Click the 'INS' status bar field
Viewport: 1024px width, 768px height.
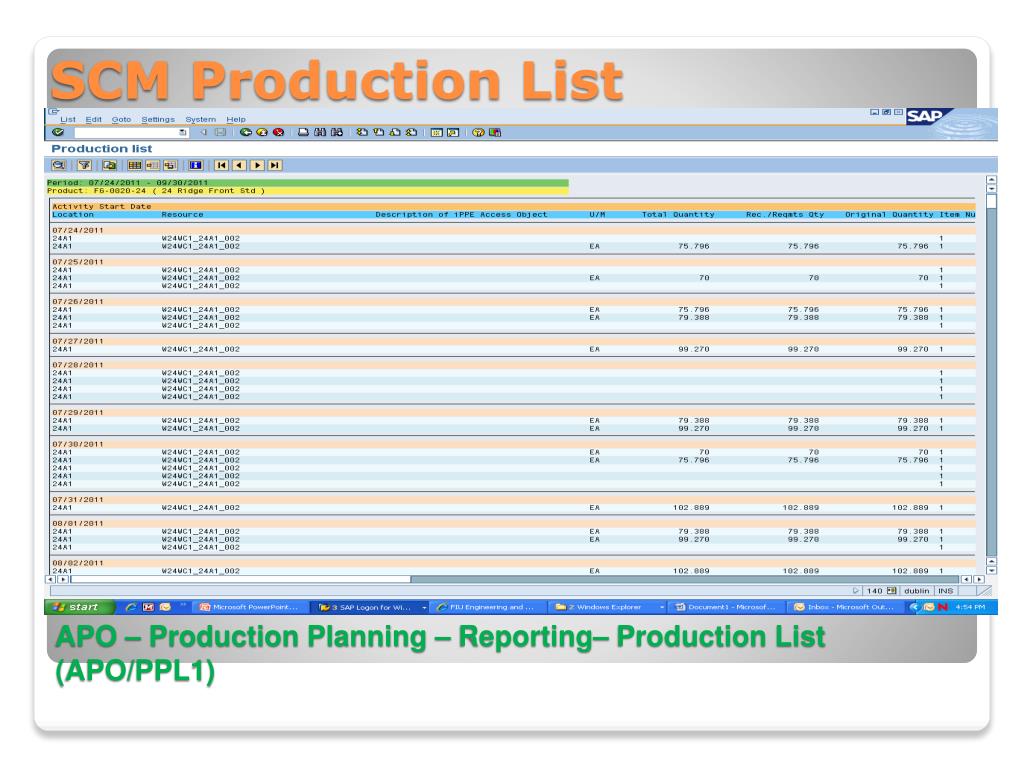945,590
